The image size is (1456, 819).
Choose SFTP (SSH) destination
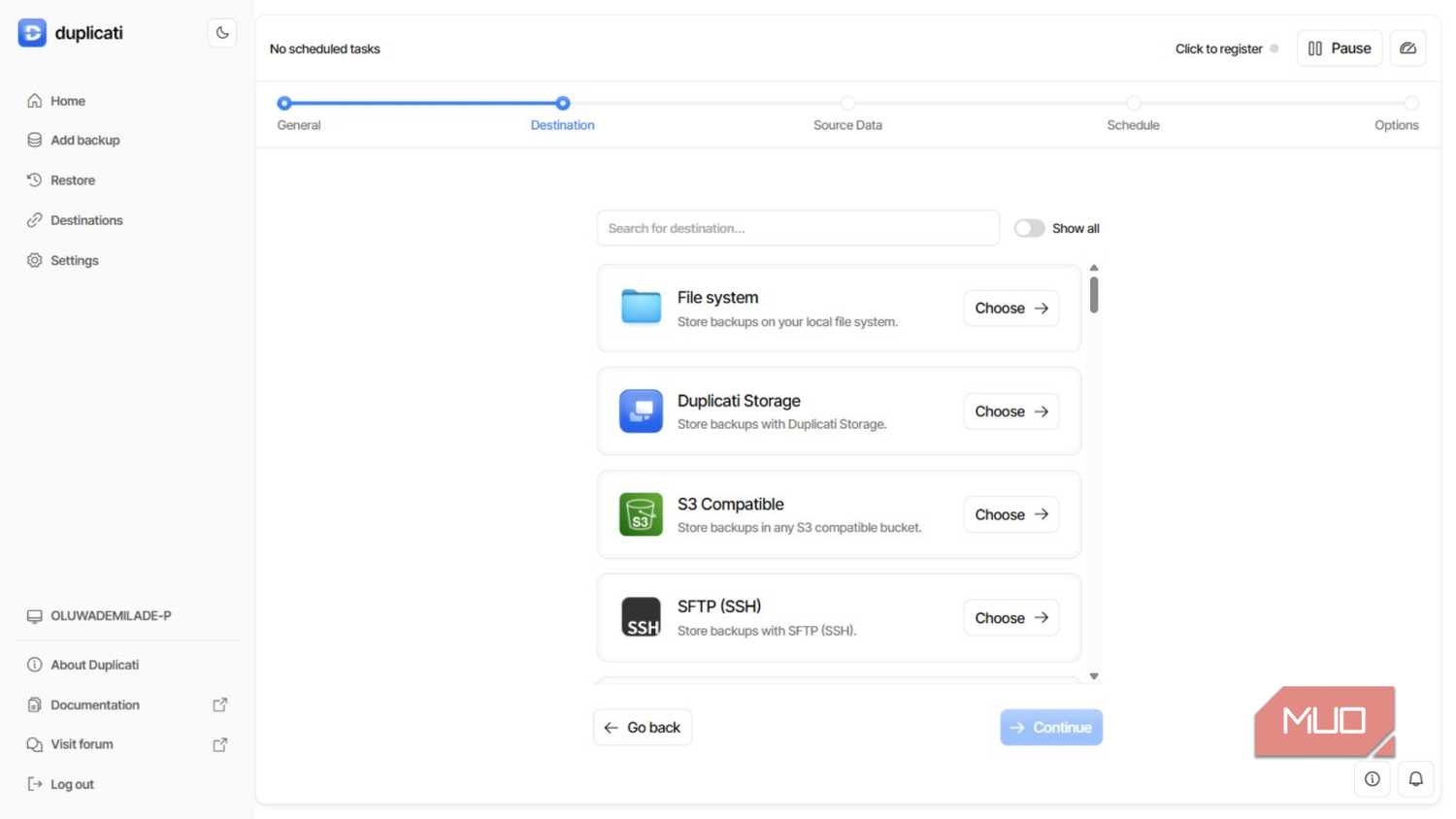click(1010, 618)
